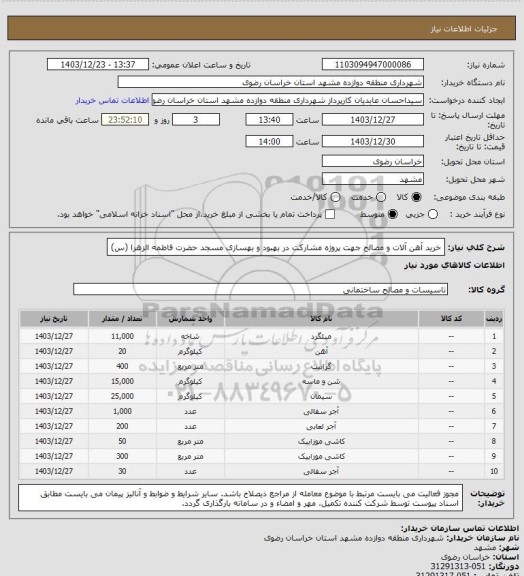Select the میلگرد item name in row 1
524x576 pixels.
322,337
